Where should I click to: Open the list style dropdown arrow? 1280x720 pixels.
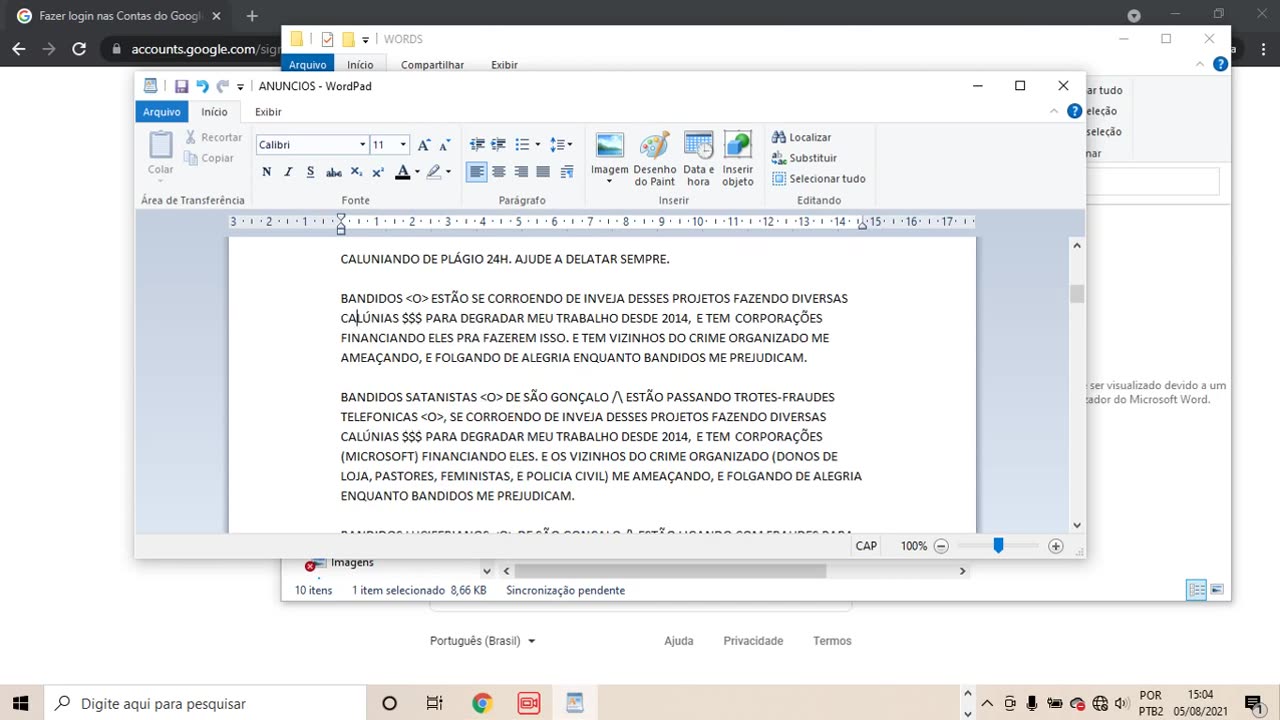[x=537, y=145]
